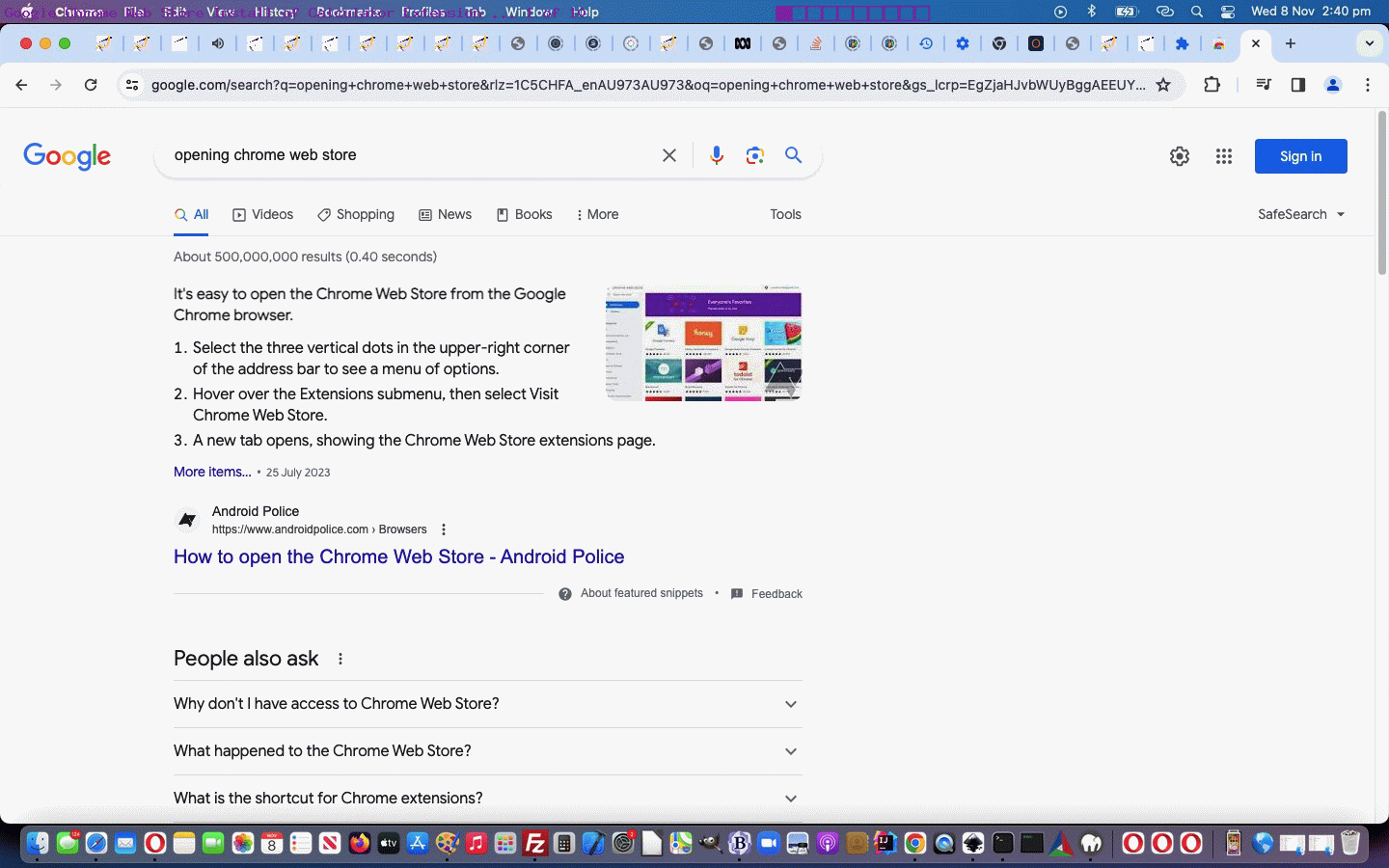Viewport: 1389px width, 868px height.
Task: Open featured snippet Chrome Web Store thumbnail
Action: pos(703,342)
